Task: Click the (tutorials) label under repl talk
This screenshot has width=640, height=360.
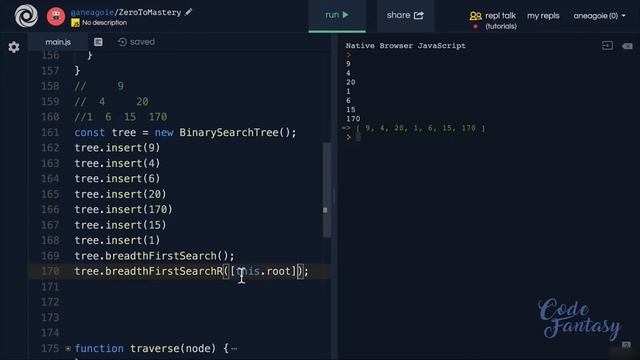Action: coord(501,27)
